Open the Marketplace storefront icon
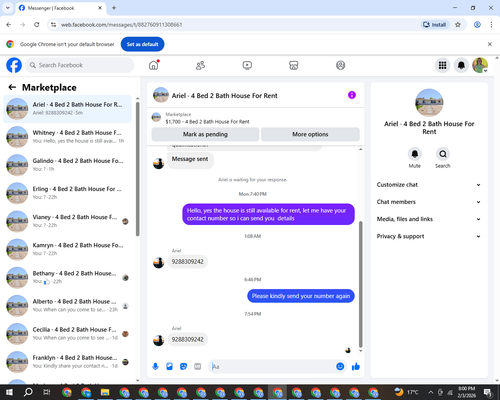 294,65
